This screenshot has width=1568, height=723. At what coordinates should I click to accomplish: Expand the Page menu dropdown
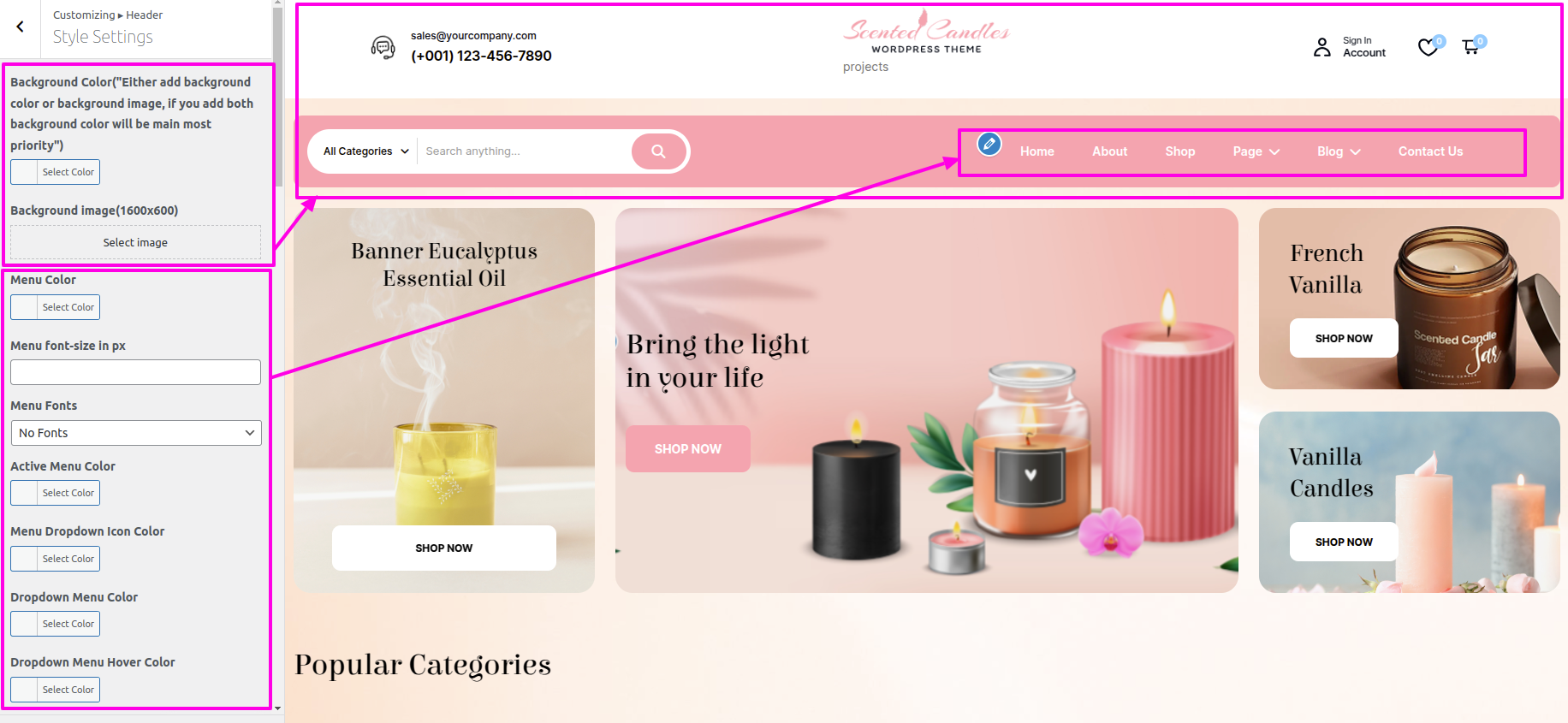pos(1256,151)
